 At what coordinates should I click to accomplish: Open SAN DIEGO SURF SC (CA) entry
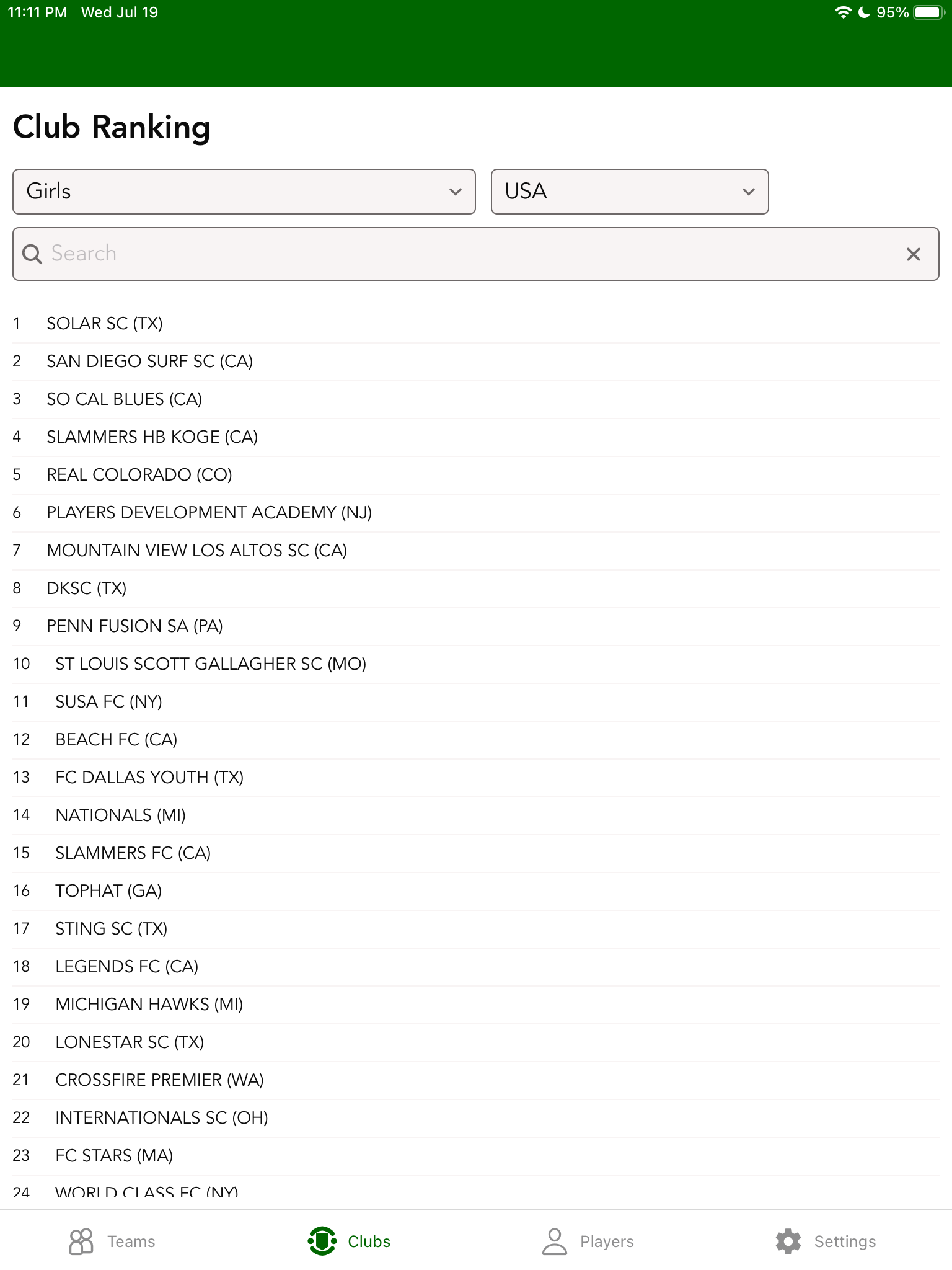tap(149, 362)
